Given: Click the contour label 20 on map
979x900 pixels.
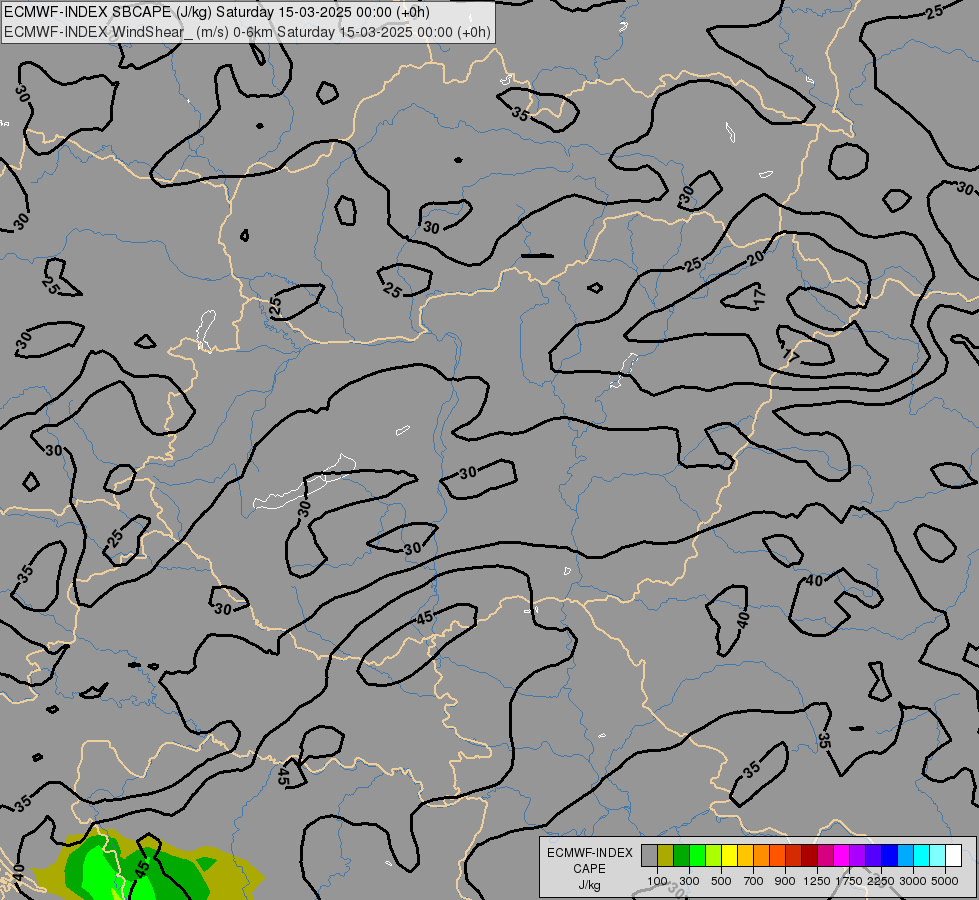Looking at the screenshot, I should (755, 257).
